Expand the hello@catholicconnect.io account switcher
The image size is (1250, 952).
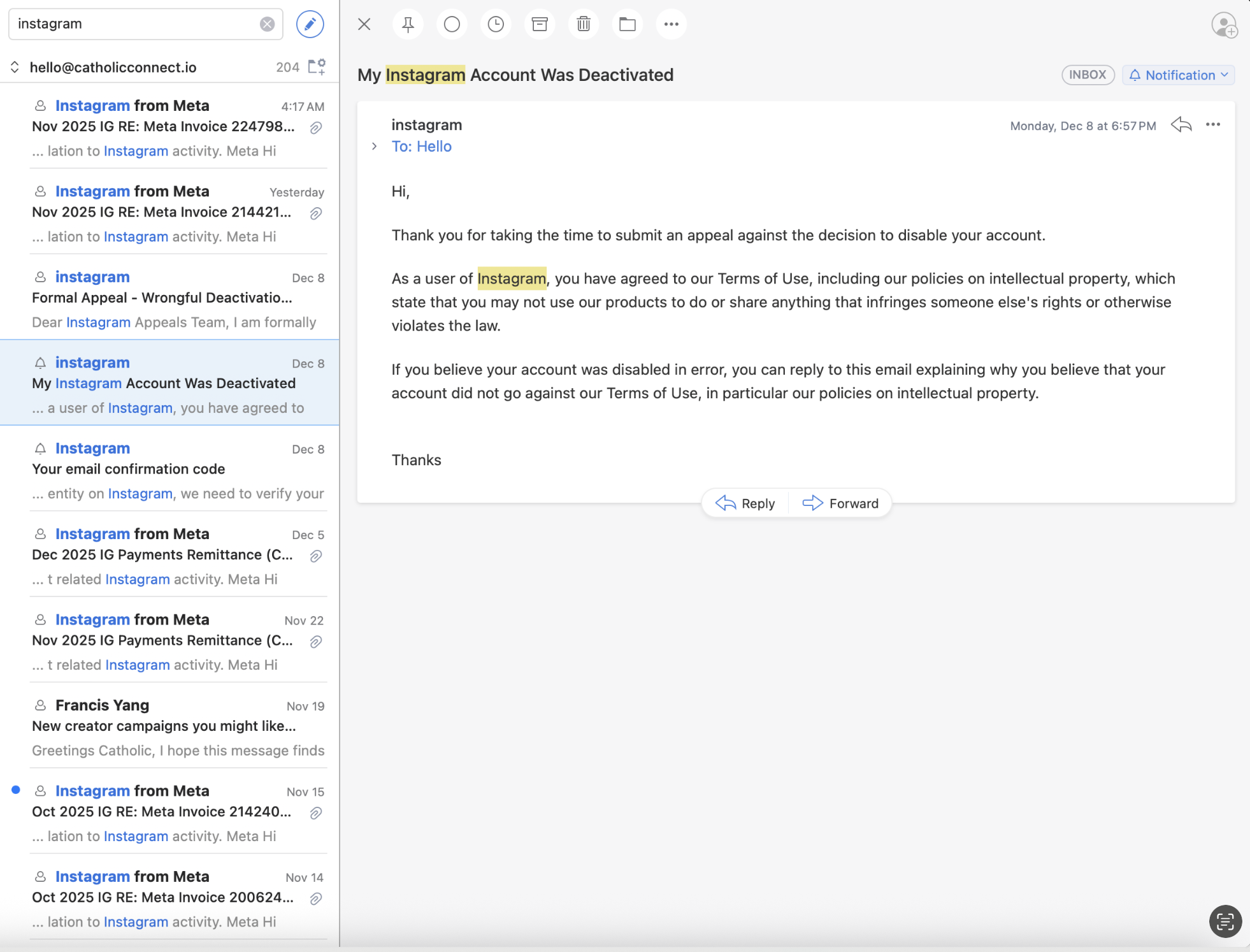click(x=15, y=67)
